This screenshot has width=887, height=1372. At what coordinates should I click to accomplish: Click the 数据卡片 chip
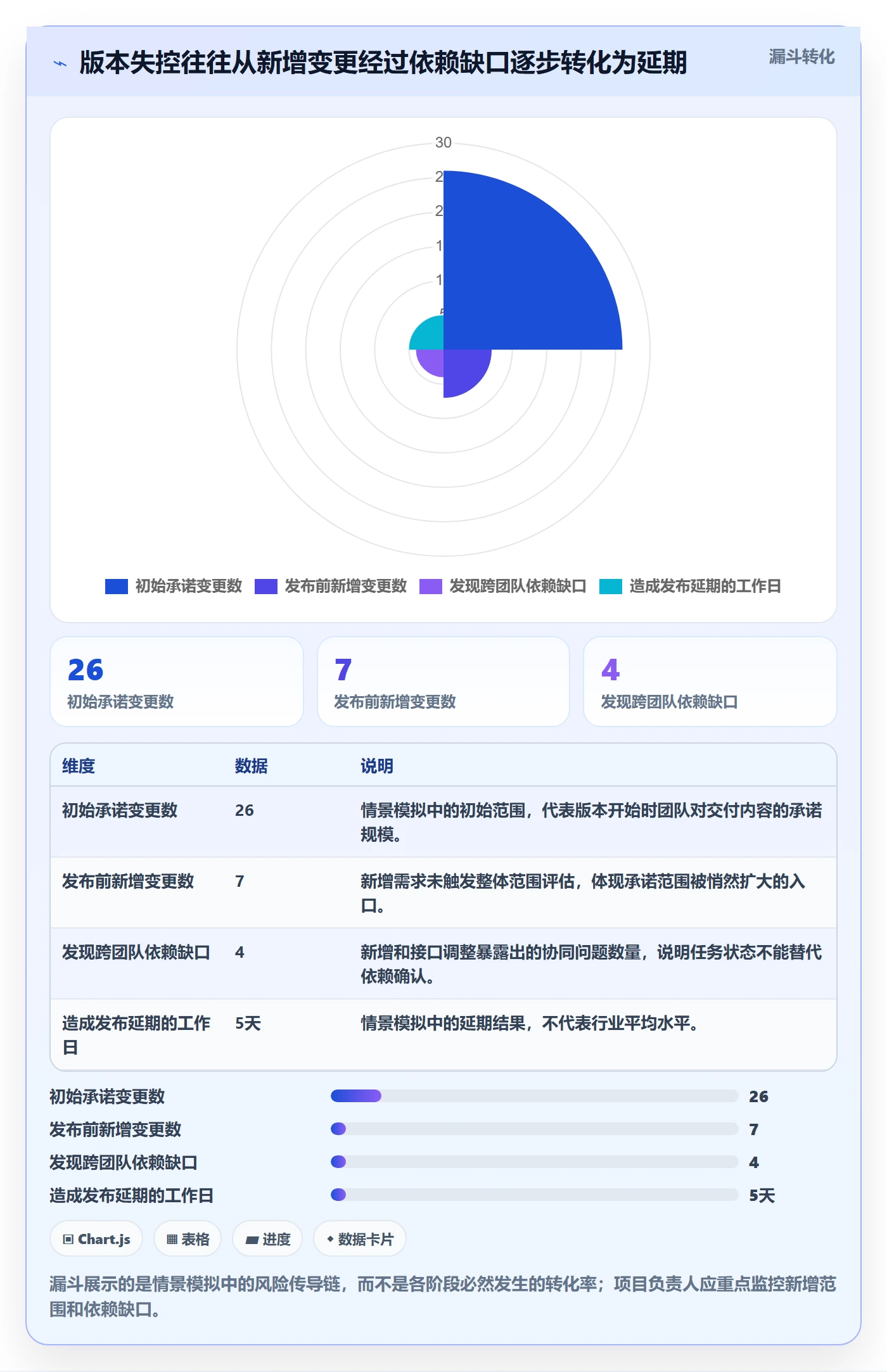[x=360, y=1239]
